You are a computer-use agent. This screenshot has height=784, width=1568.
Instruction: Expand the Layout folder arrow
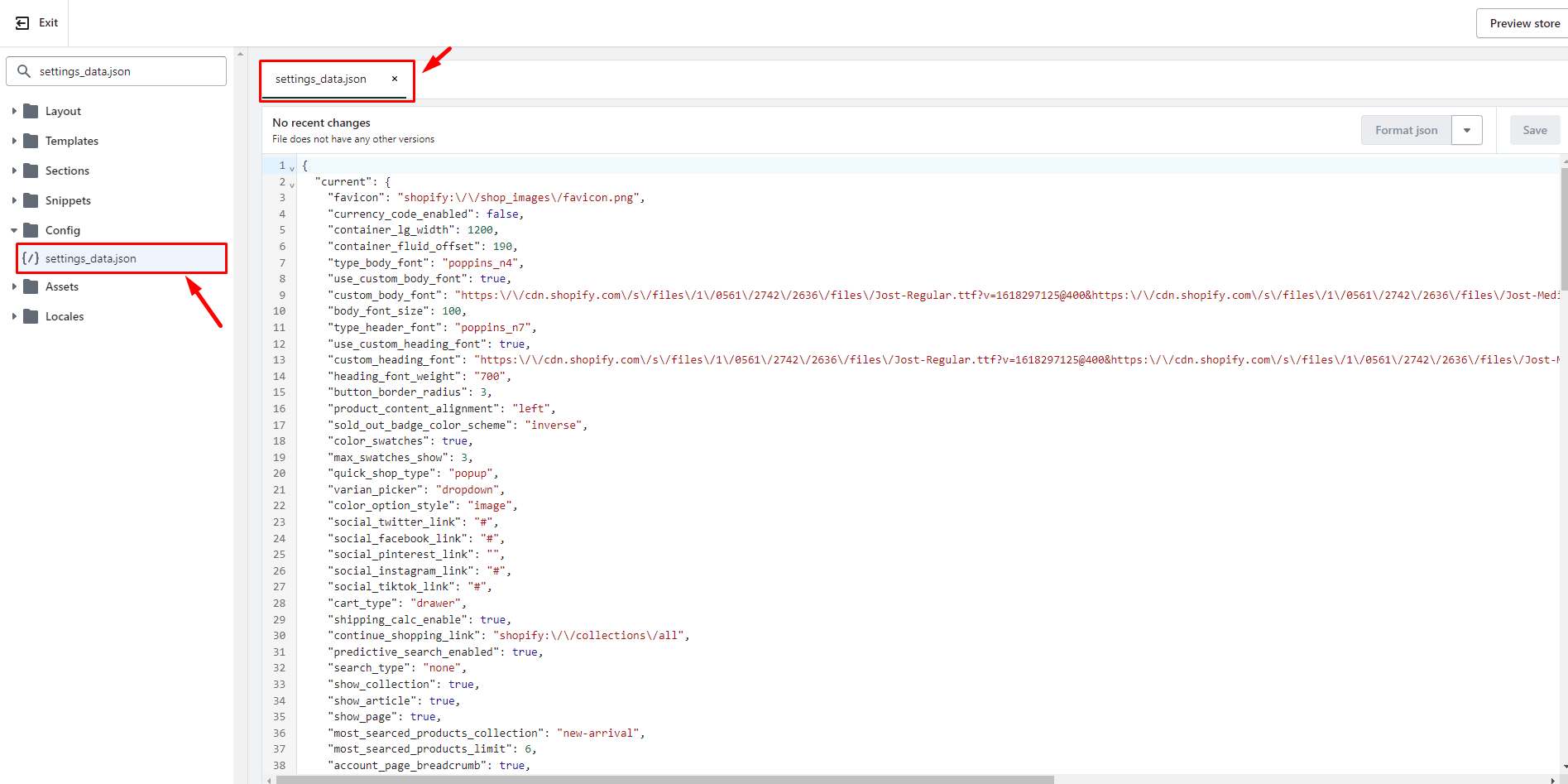pyautogui.click(x=14, y=111)
